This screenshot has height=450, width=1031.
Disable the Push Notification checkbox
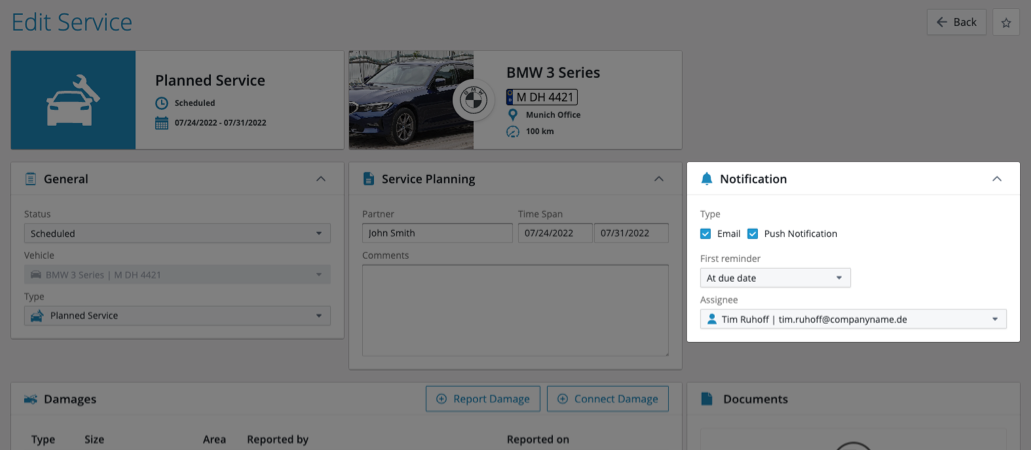(x=753, y=234)
